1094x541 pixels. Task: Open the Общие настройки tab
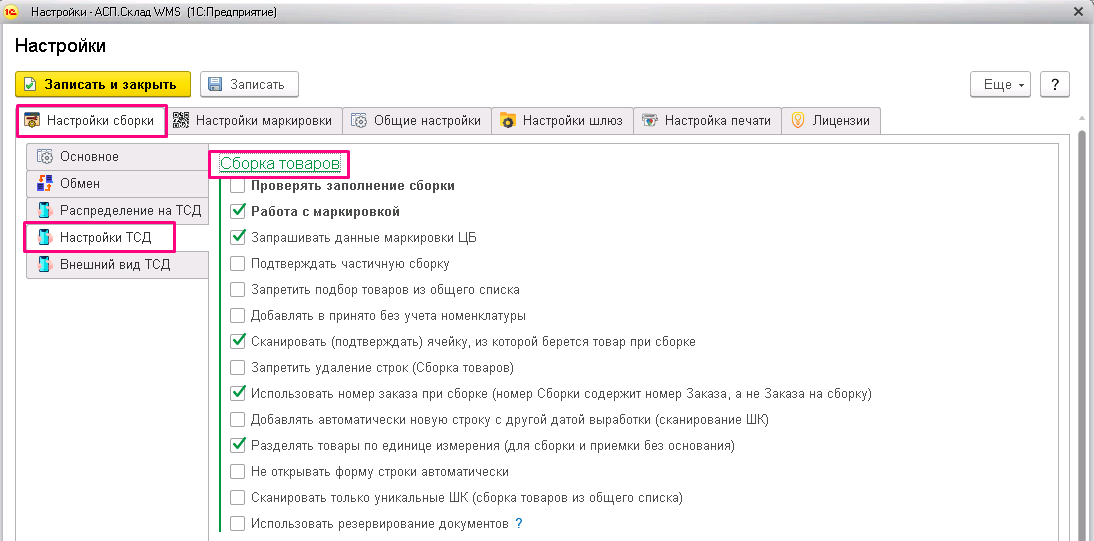pyautogui.click(x=417, y=120)
